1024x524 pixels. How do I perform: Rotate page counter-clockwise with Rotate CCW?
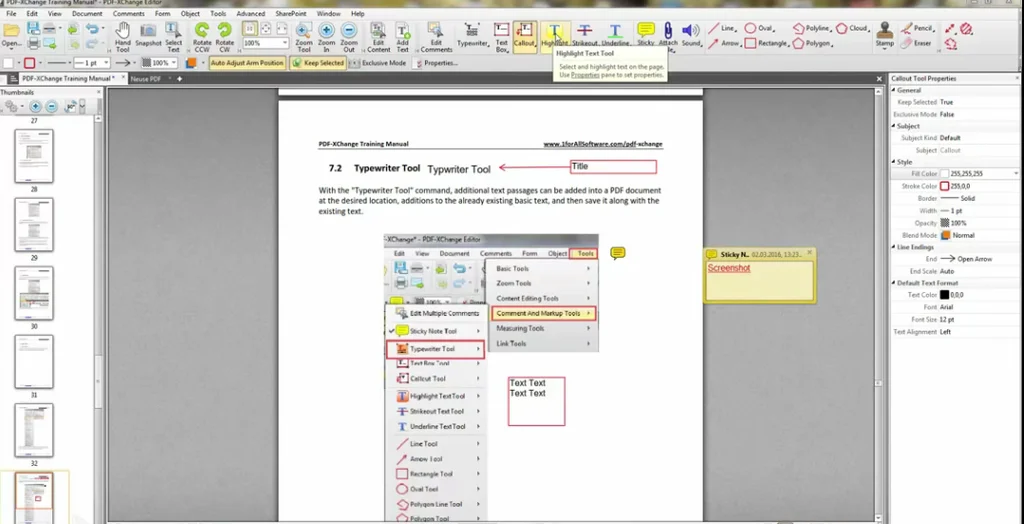pos(202,37)
